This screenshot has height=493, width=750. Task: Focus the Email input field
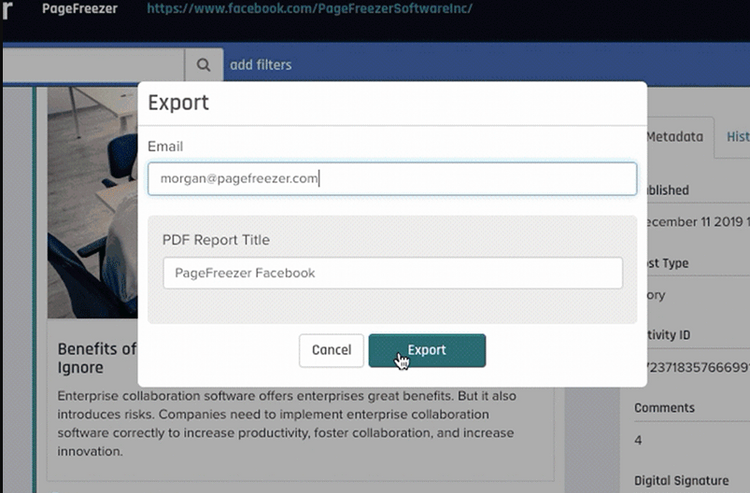[392, 179]
